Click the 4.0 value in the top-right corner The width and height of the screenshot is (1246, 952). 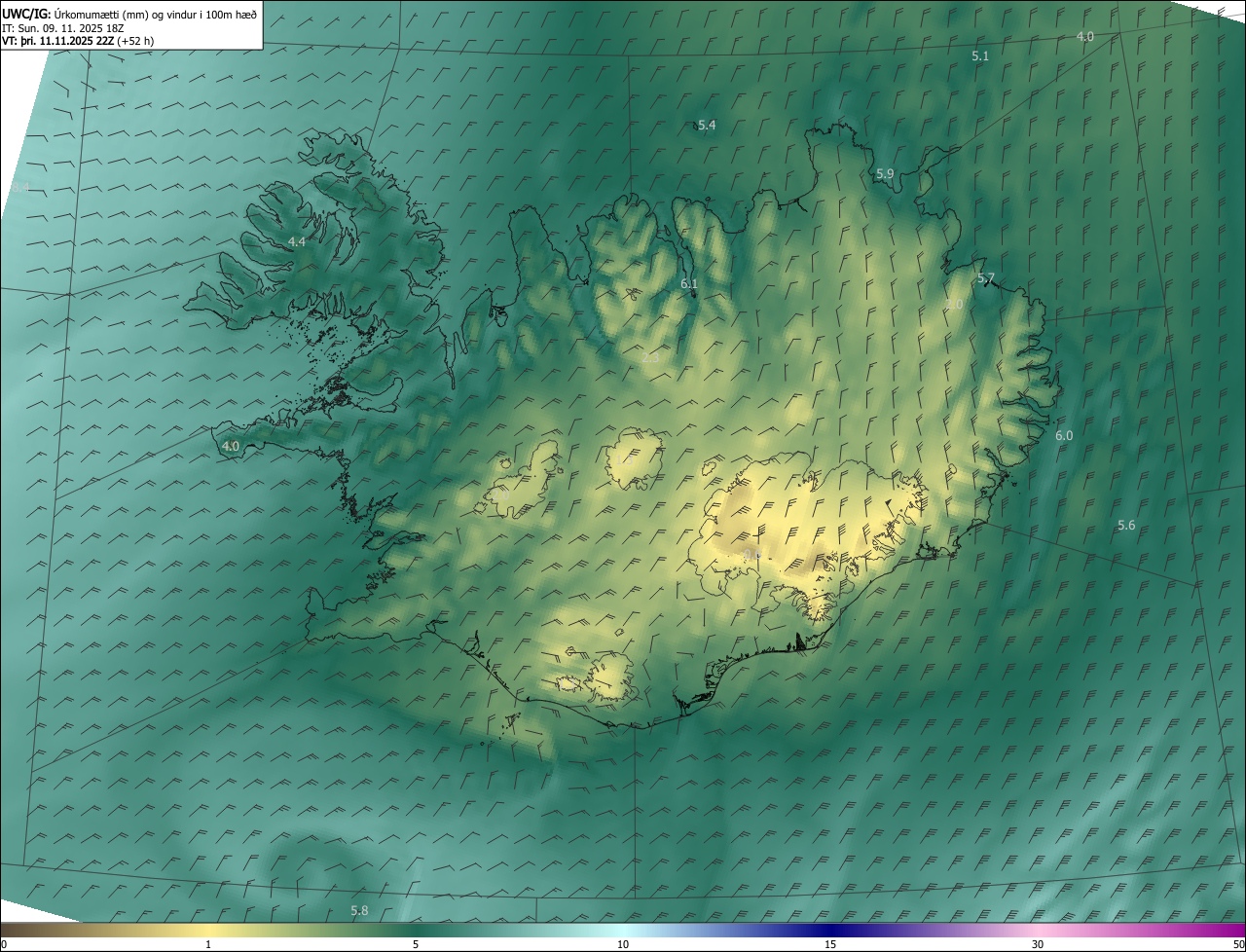pos(1084,36)
